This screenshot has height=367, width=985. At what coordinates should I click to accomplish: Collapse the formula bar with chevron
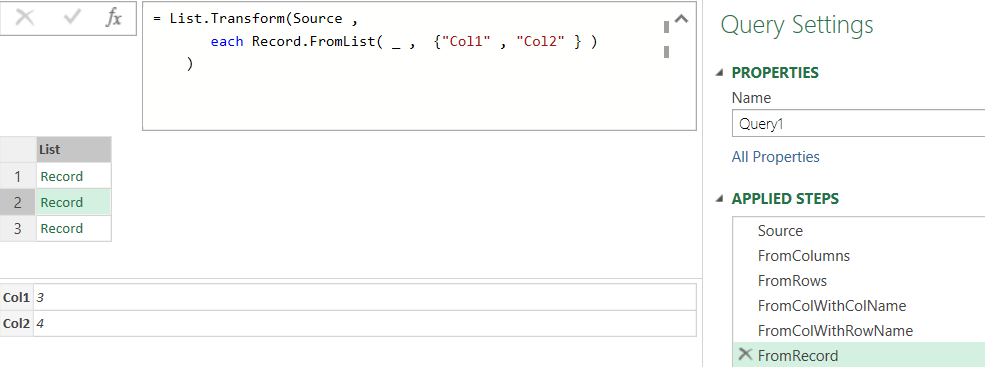point(681,19)
